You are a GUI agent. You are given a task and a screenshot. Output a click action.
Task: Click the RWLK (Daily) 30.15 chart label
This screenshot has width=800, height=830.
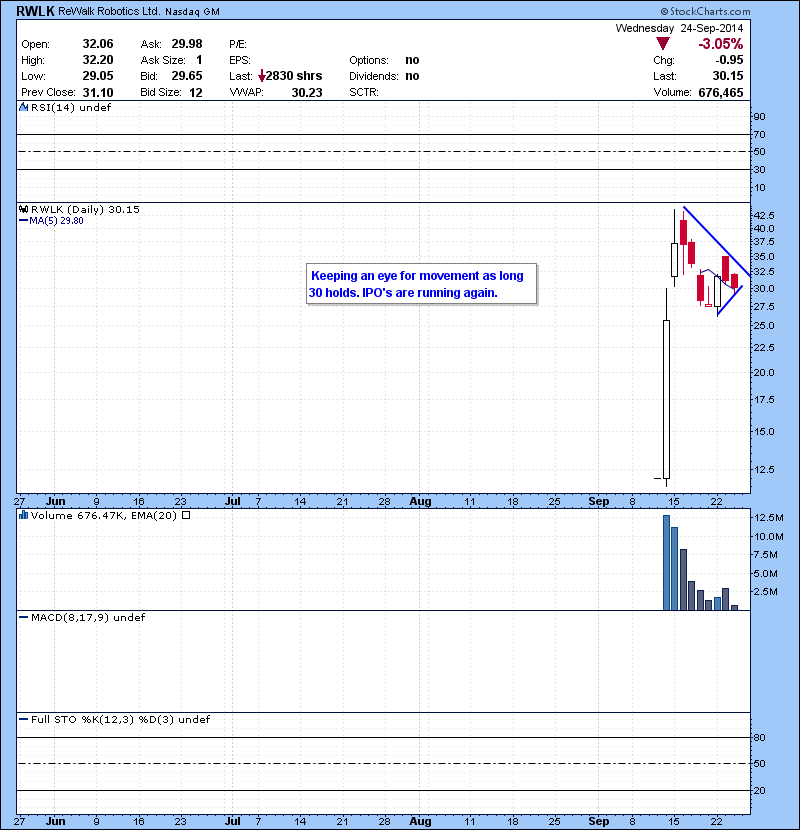click(x=85, y=209)
